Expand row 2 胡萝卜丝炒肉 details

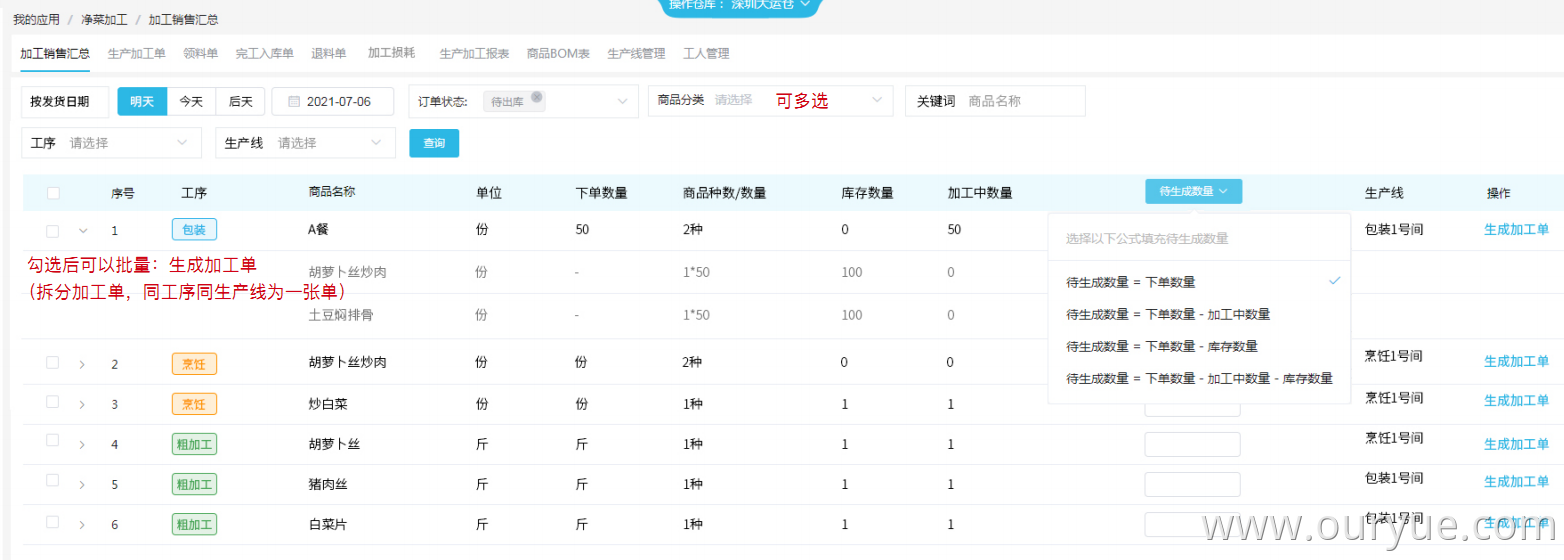pos(83,364)
